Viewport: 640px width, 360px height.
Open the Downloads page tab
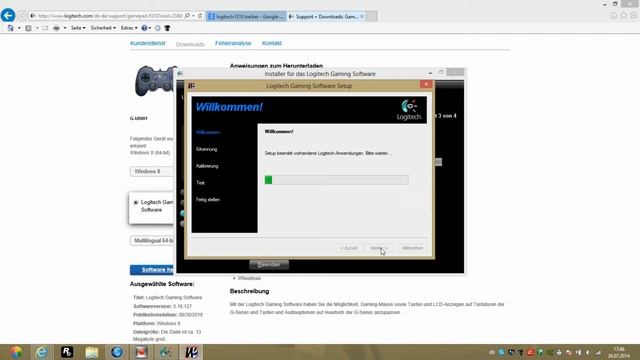click(x=190, y=44)
